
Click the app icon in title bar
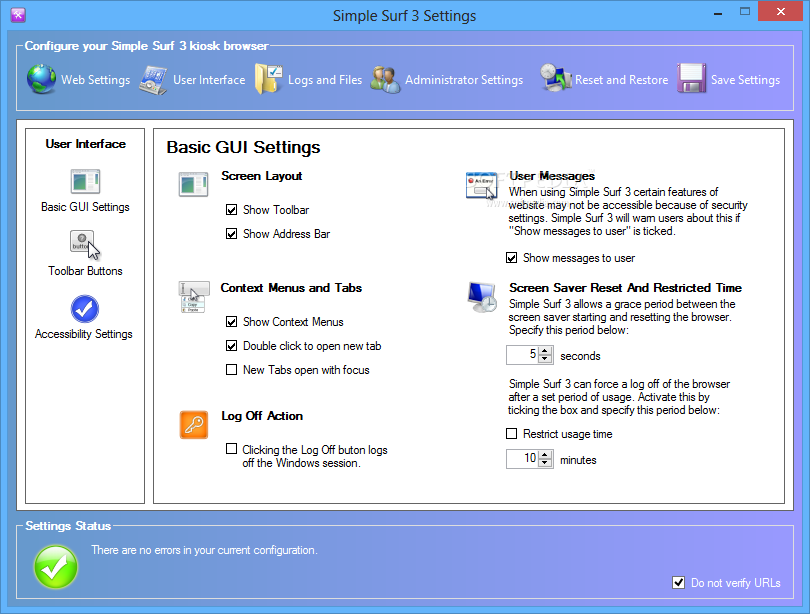[18, 15]
